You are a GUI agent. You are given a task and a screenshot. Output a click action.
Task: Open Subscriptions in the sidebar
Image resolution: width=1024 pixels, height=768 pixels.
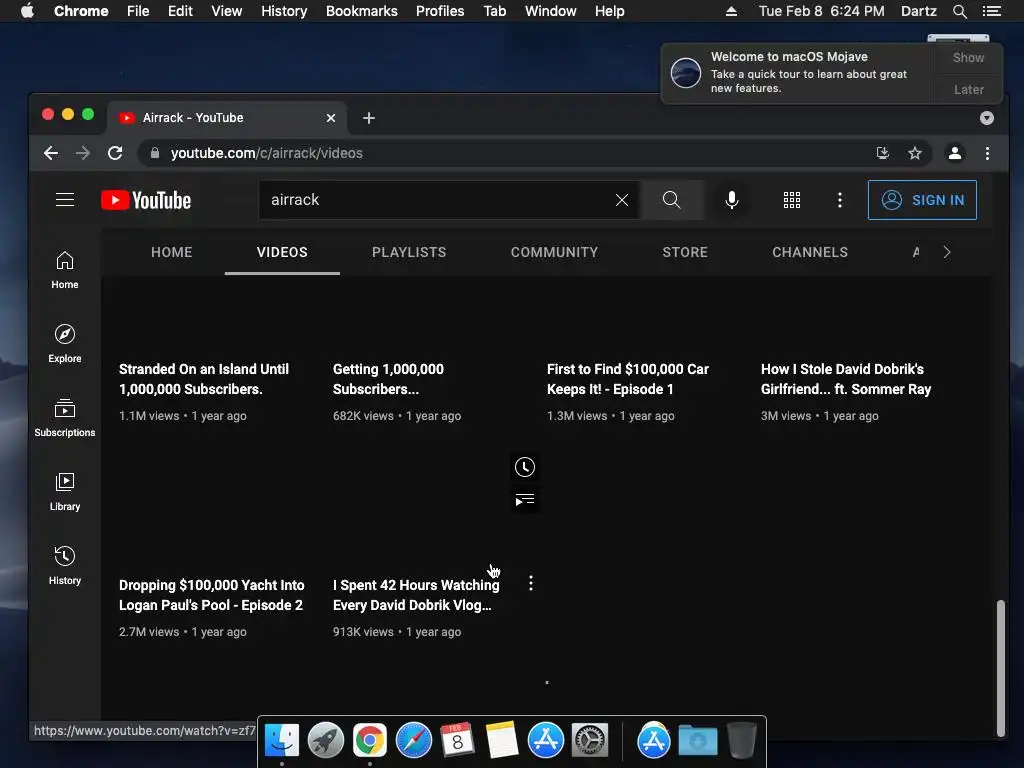(x=65, y=418)
